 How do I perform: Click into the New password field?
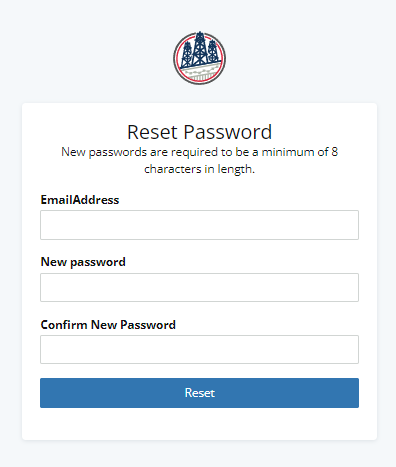[x=199, y=287]
